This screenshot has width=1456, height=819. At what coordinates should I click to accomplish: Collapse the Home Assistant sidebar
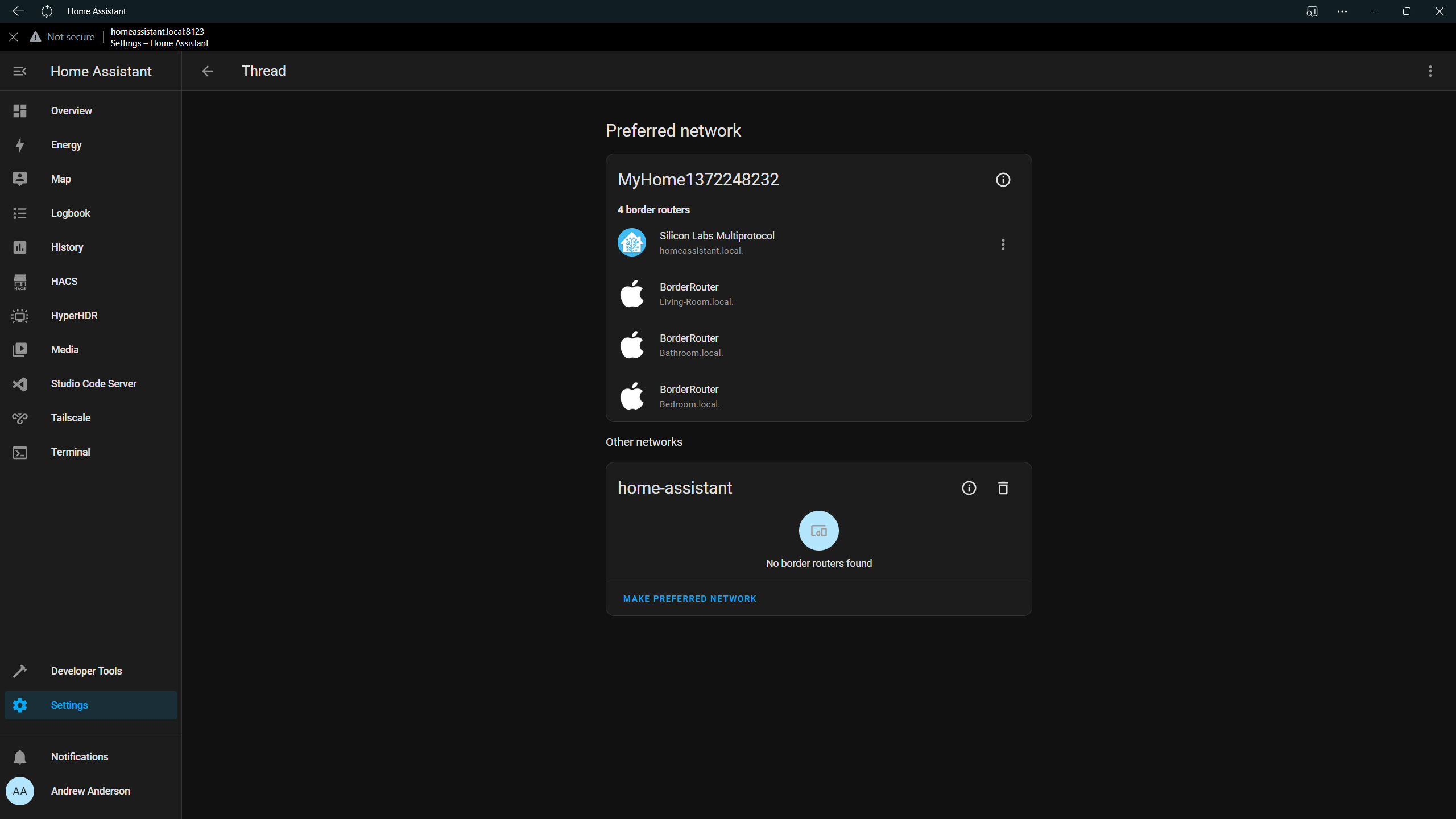[x=20, y=71]
